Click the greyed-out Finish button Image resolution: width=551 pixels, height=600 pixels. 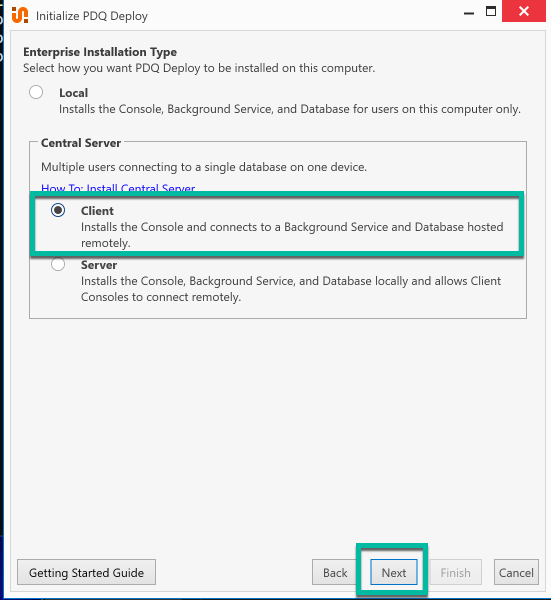click(x=455, y=572)
